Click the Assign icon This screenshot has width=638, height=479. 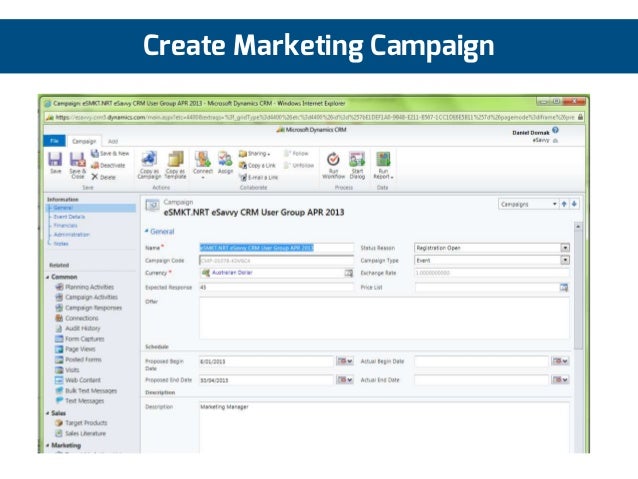225,162
